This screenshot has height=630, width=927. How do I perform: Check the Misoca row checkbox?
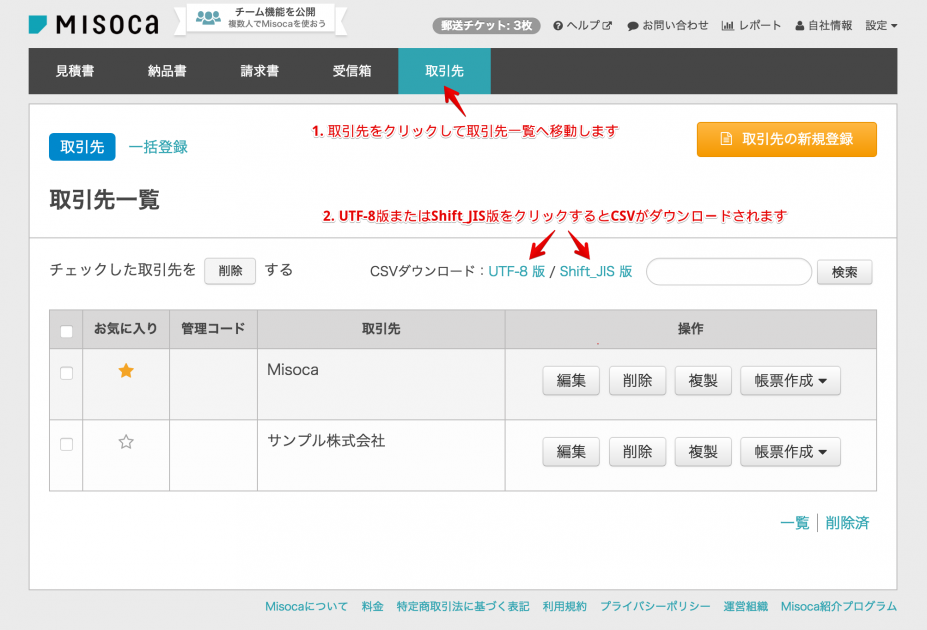pos(66,373)
